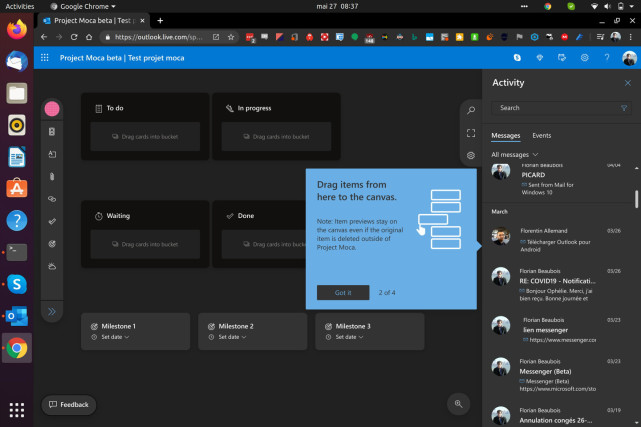Select the task checkmark tool in left toolbar
641x427 pixels.
coord(52,221)
